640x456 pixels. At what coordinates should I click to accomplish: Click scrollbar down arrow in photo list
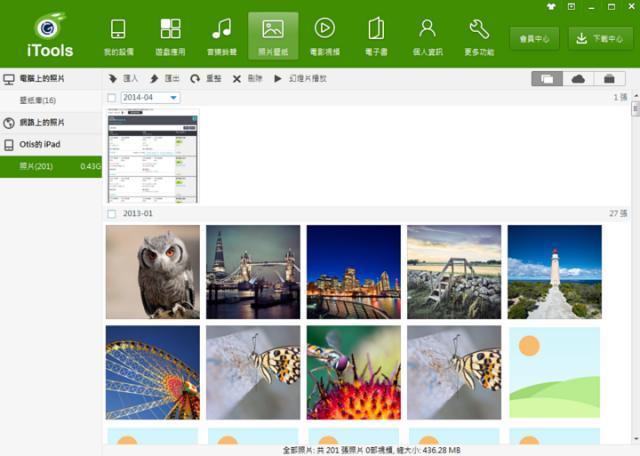click(x=636, y=439)
